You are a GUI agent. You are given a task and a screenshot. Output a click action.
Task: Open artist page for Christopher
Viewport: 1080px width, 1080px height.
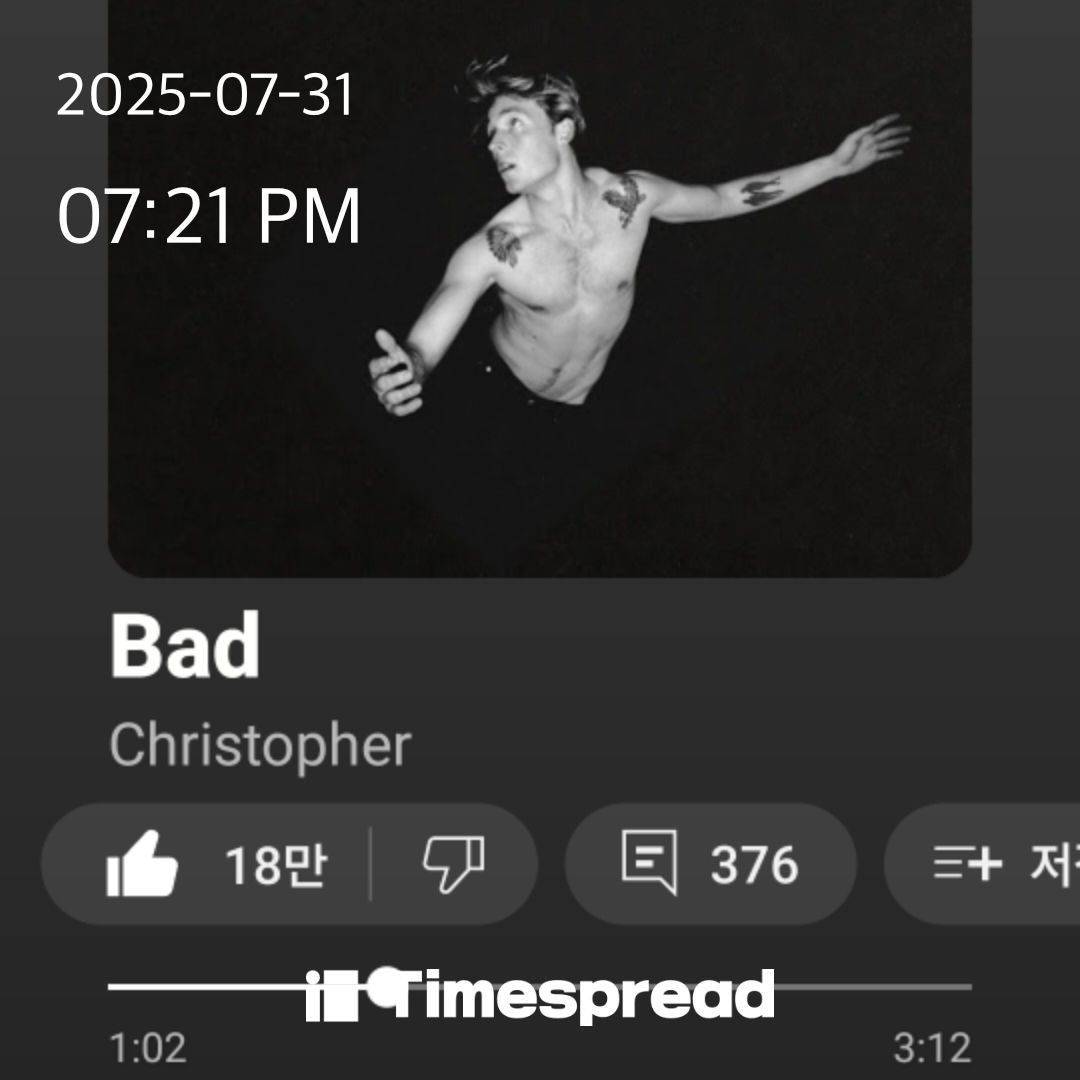point(260,746)
